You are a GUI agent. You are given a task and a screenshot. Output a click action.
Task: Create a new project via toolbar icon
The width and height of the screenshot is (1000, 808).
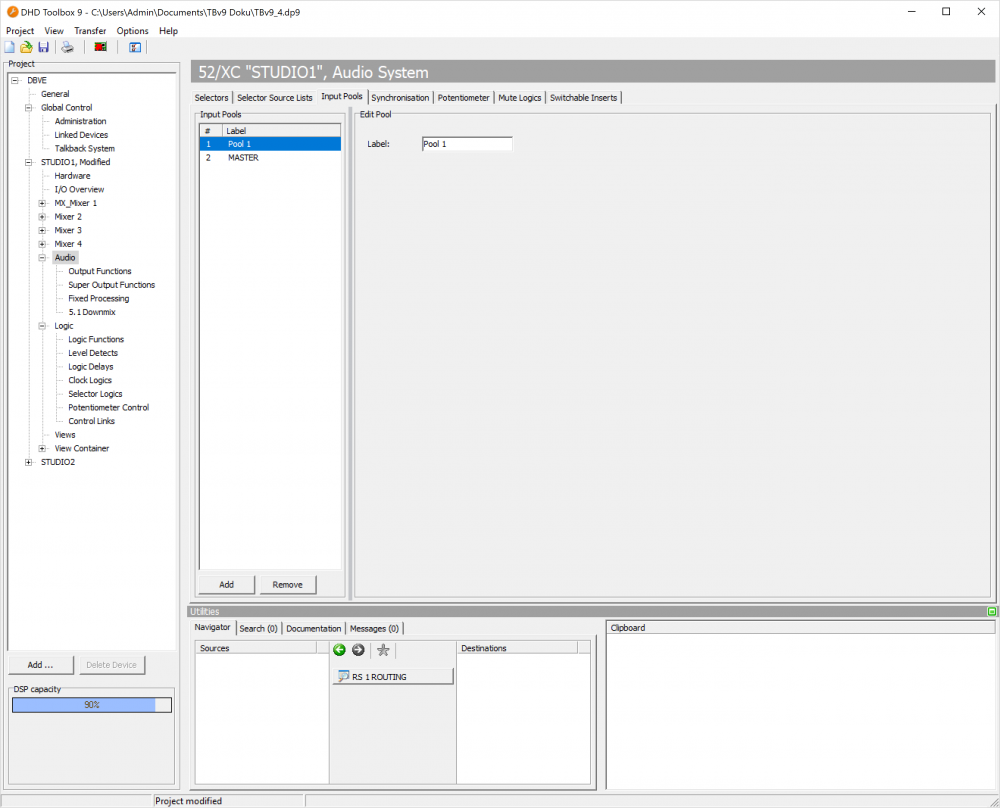coord(9,46)
